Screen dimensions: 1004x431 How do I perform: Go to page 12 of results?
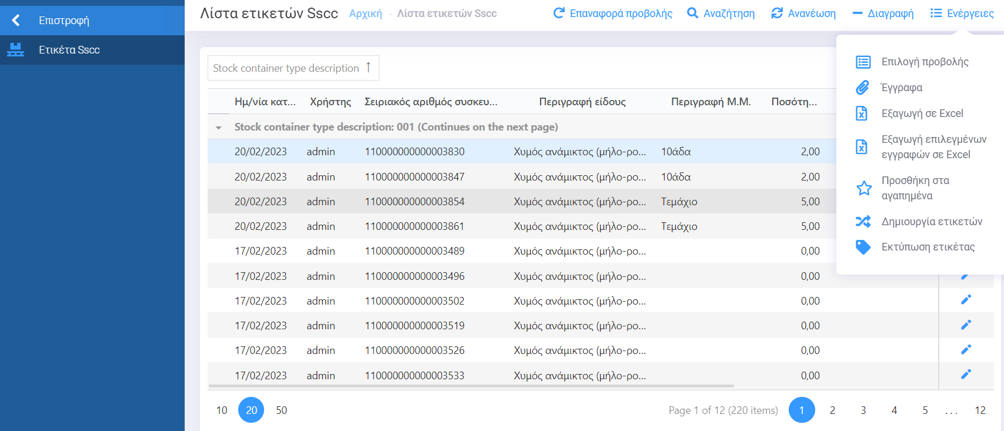980,410
